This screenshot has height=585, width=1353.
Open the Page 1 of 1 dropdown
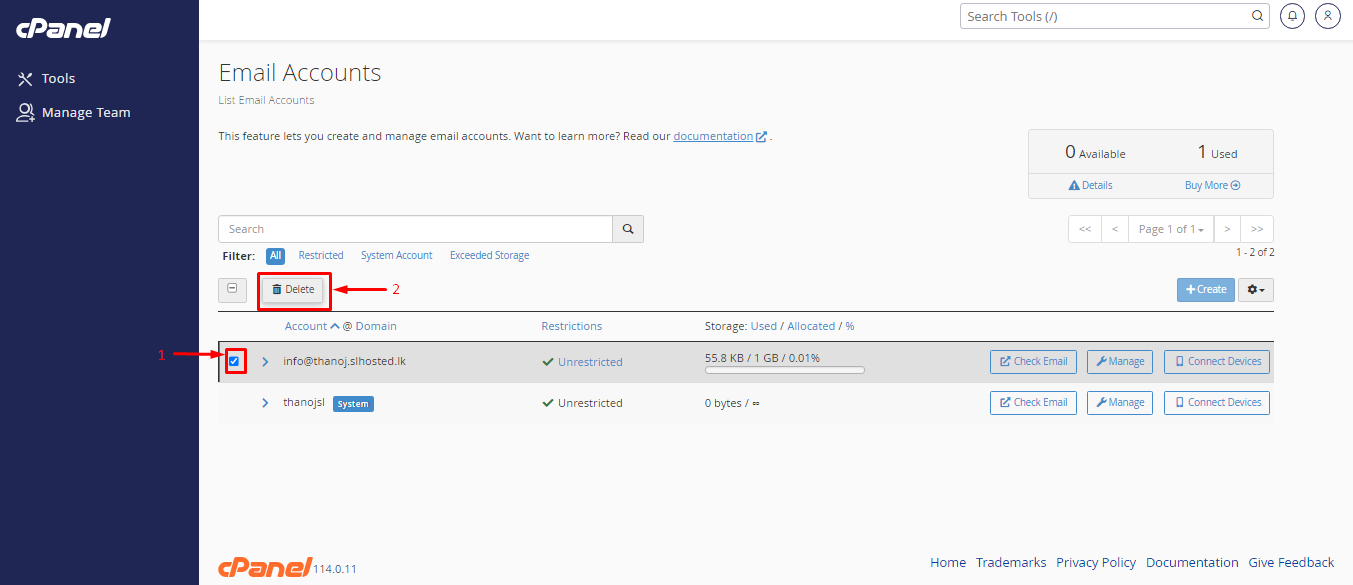pos(1170,229)
